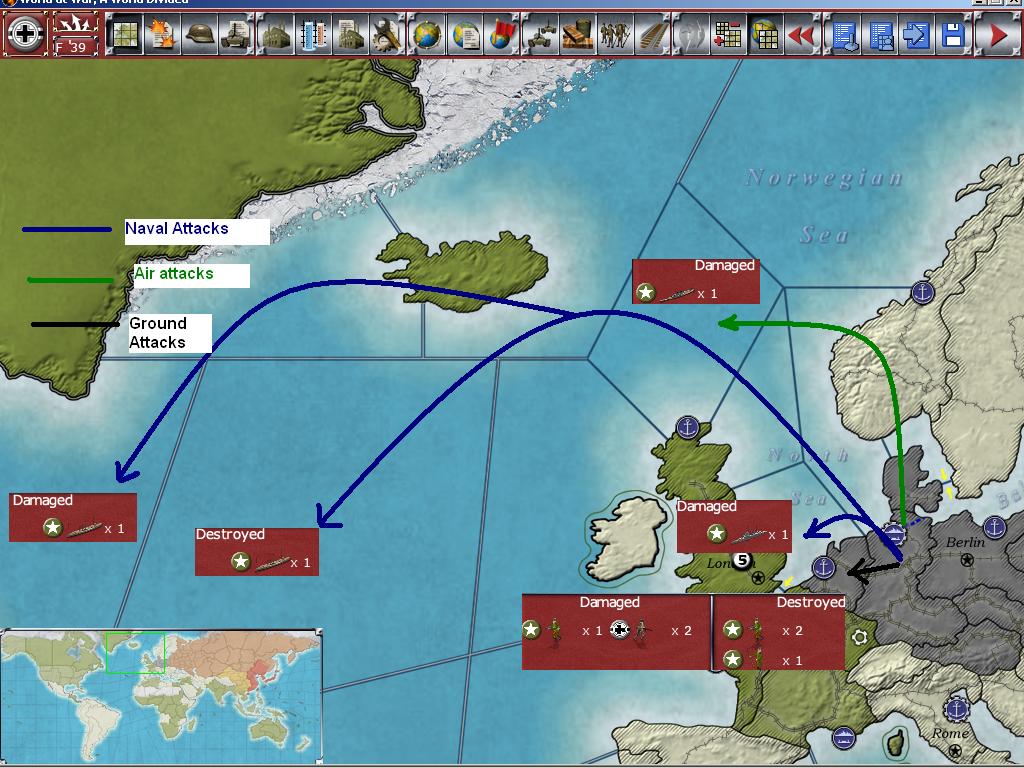1024x768 pixels.
Task: Click the tanks units toolbar icon
Action: 539,34
